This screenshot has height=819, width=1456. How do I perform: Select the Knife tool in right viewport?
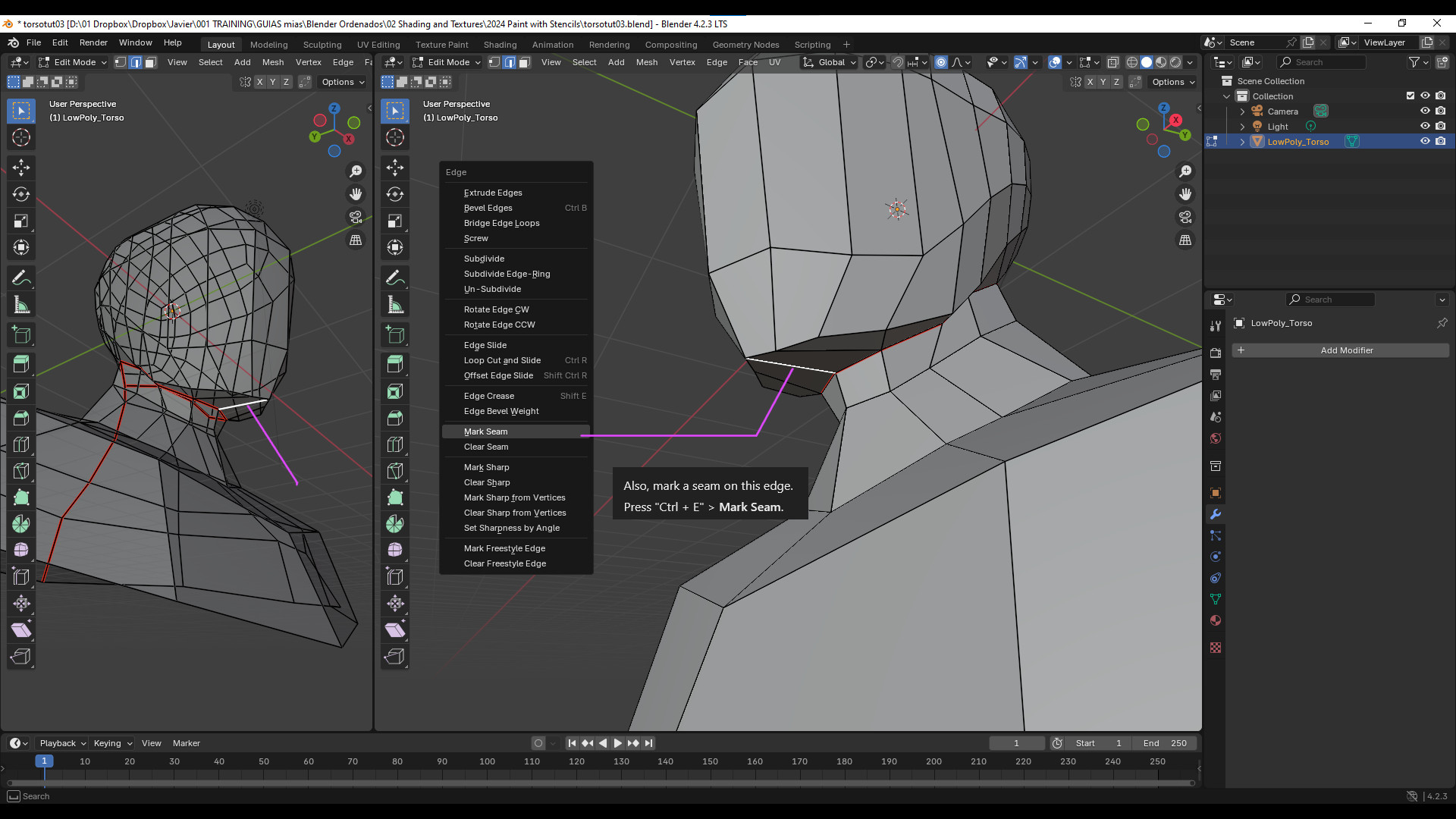395,471
